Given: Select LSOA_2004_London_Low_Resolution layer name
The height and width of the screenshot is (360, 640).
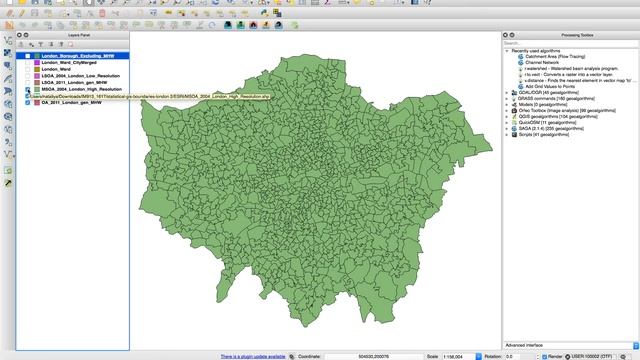Looking at the screenshot, I should click(80, 76).
